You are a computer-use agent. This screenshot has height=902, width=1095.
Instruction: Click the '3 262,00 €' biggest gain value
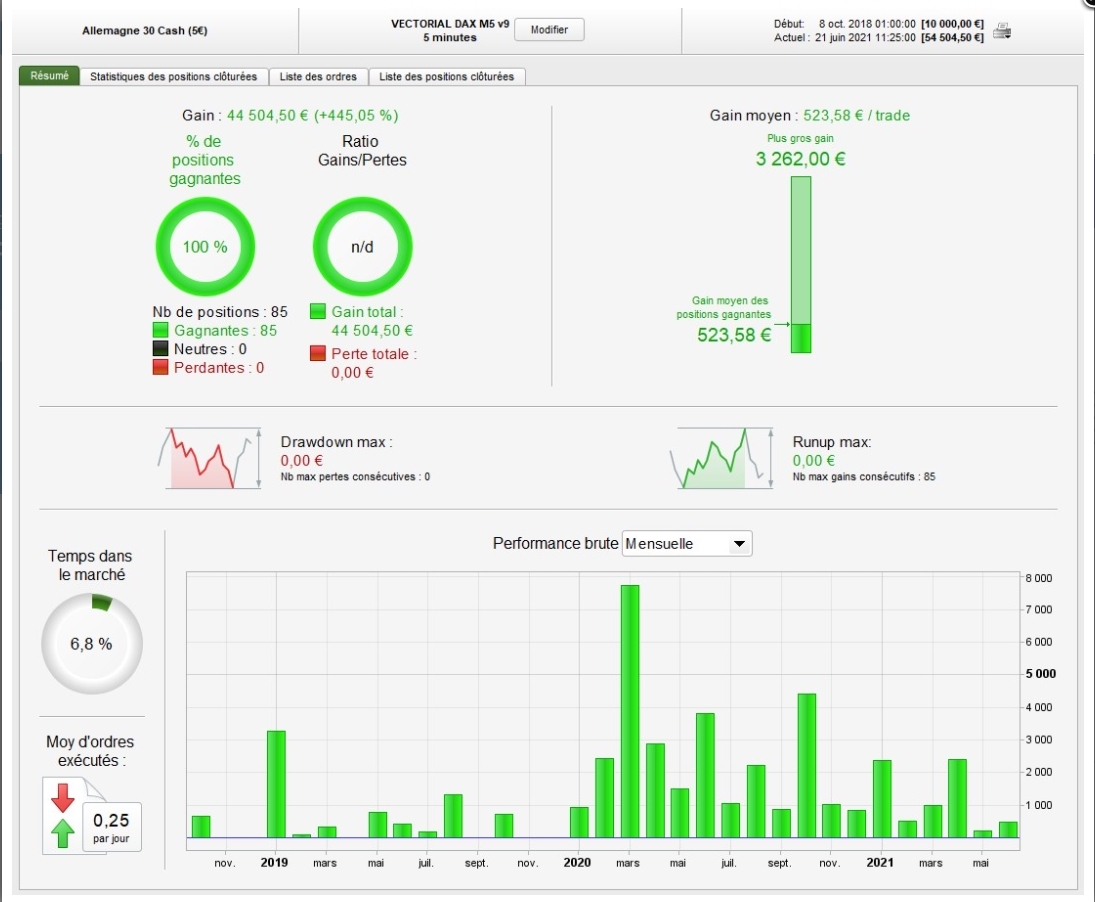pyautogui.click(x=800, y=158)
